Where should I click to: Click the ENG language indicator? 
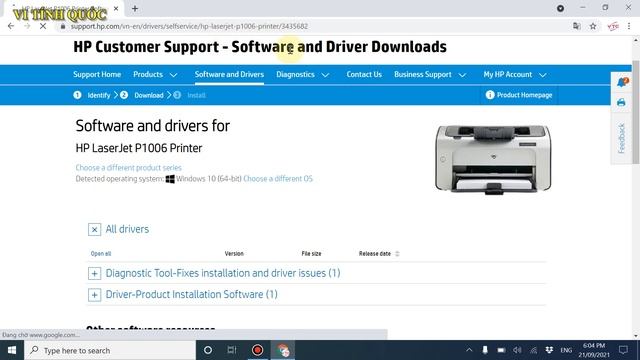tap(566, 350)
